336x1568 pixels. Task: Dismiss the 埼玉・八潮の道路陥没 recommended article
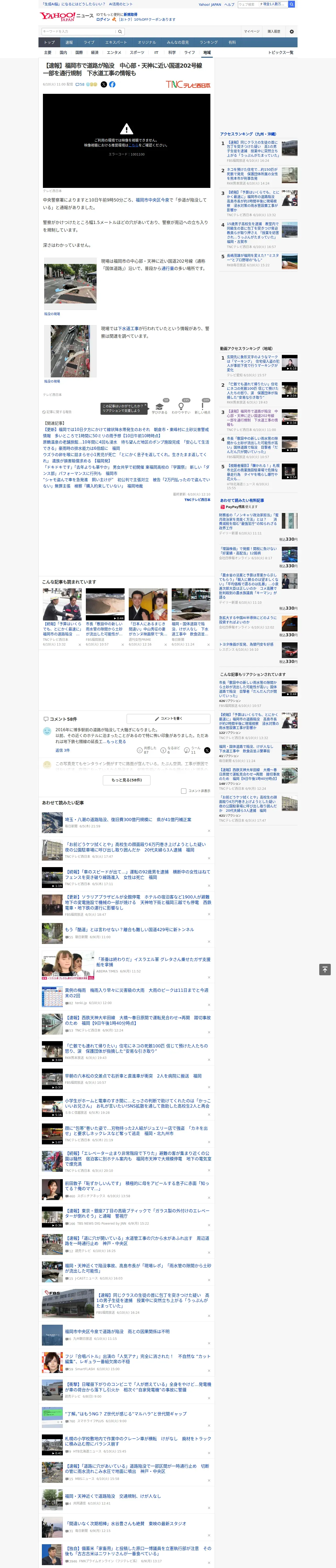209,831
